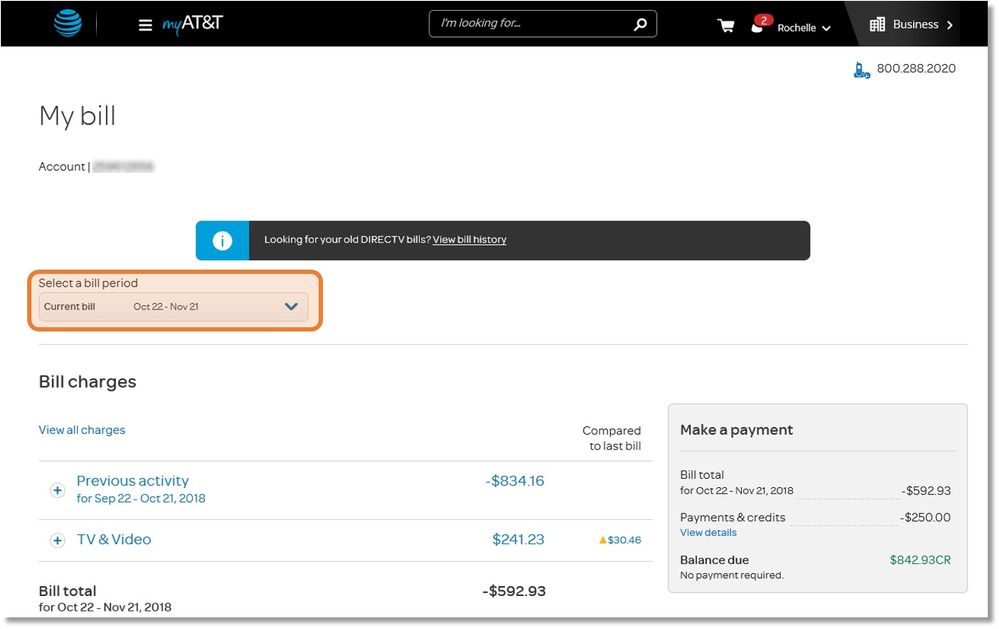Expand TV & Video charges section

57,540
